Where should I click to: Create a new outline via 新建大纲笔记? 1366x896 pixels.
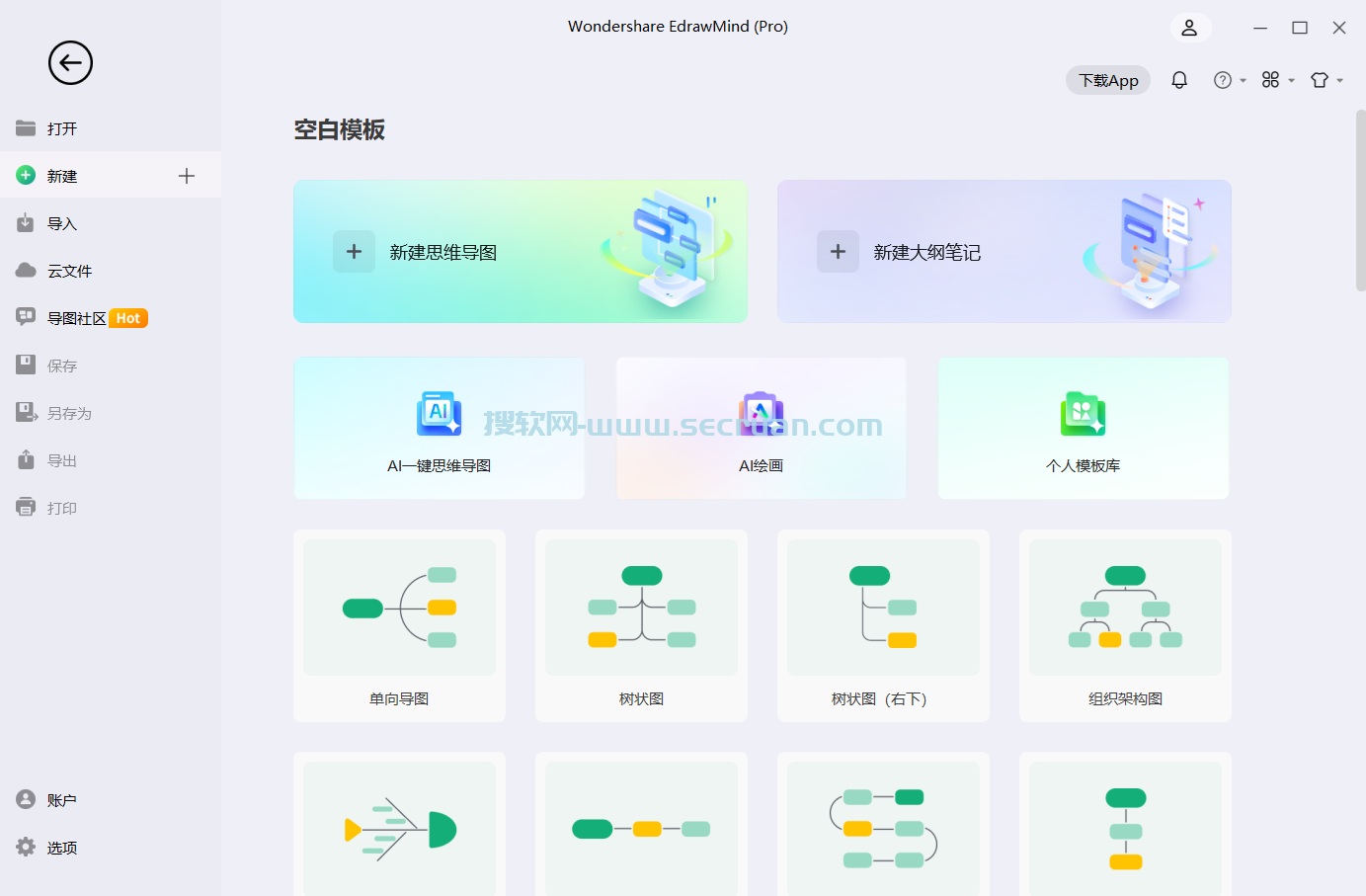(x=1004, y=251)
